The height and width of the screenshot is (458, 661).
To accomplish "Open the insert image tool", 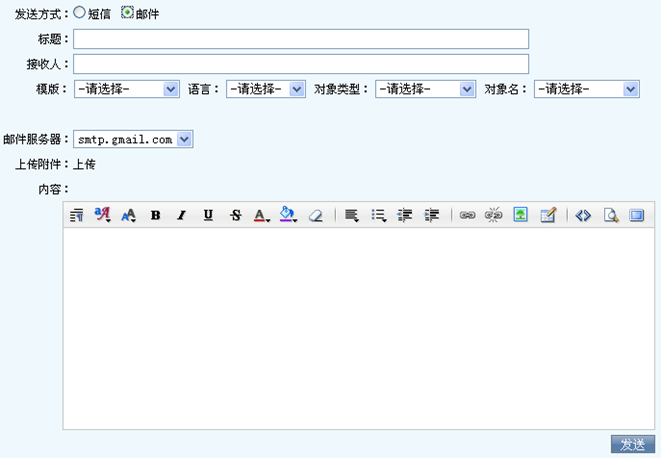I will (x=520, y=215).
